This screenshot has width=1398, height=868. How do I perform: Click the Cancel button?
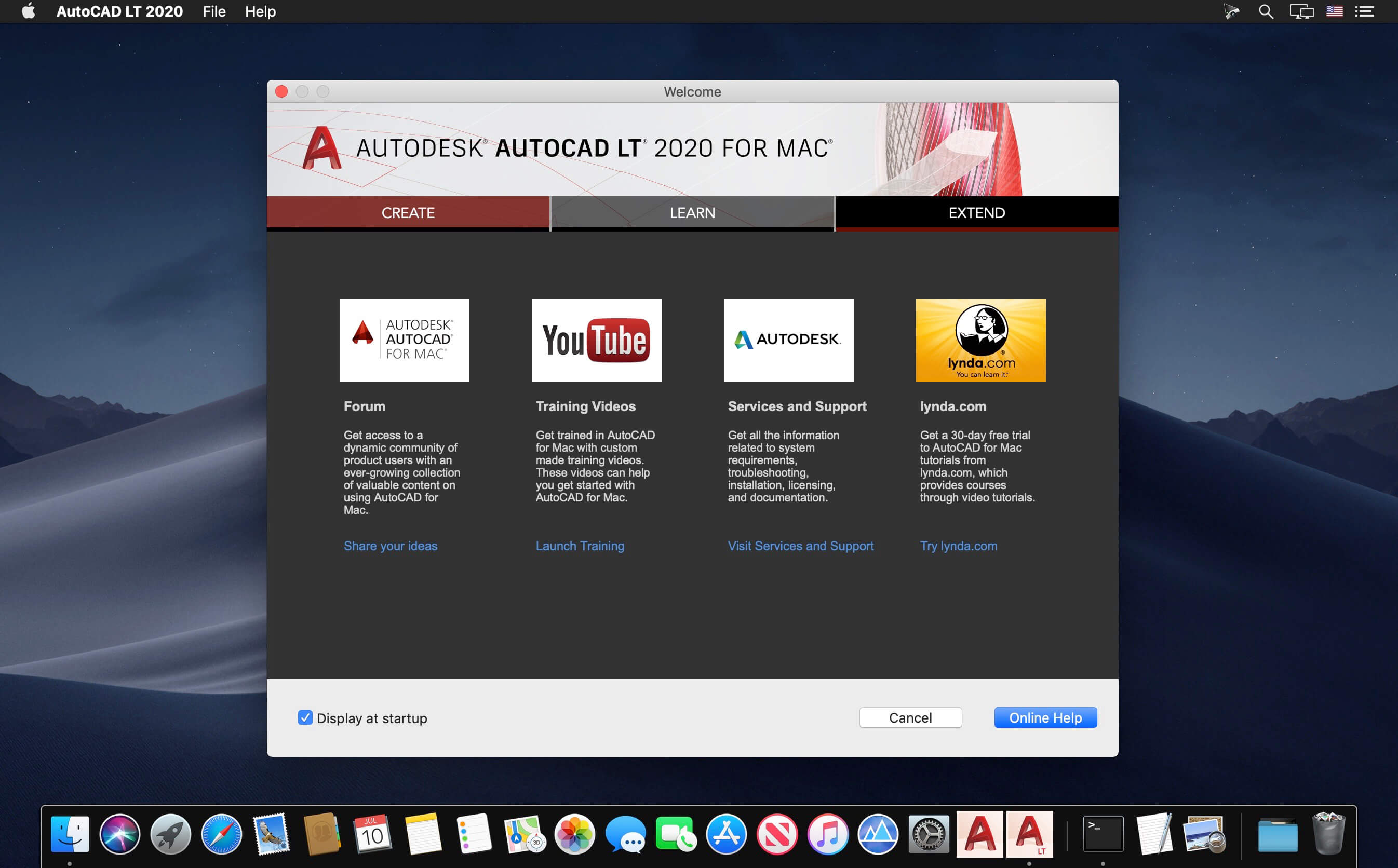(910, 717)
